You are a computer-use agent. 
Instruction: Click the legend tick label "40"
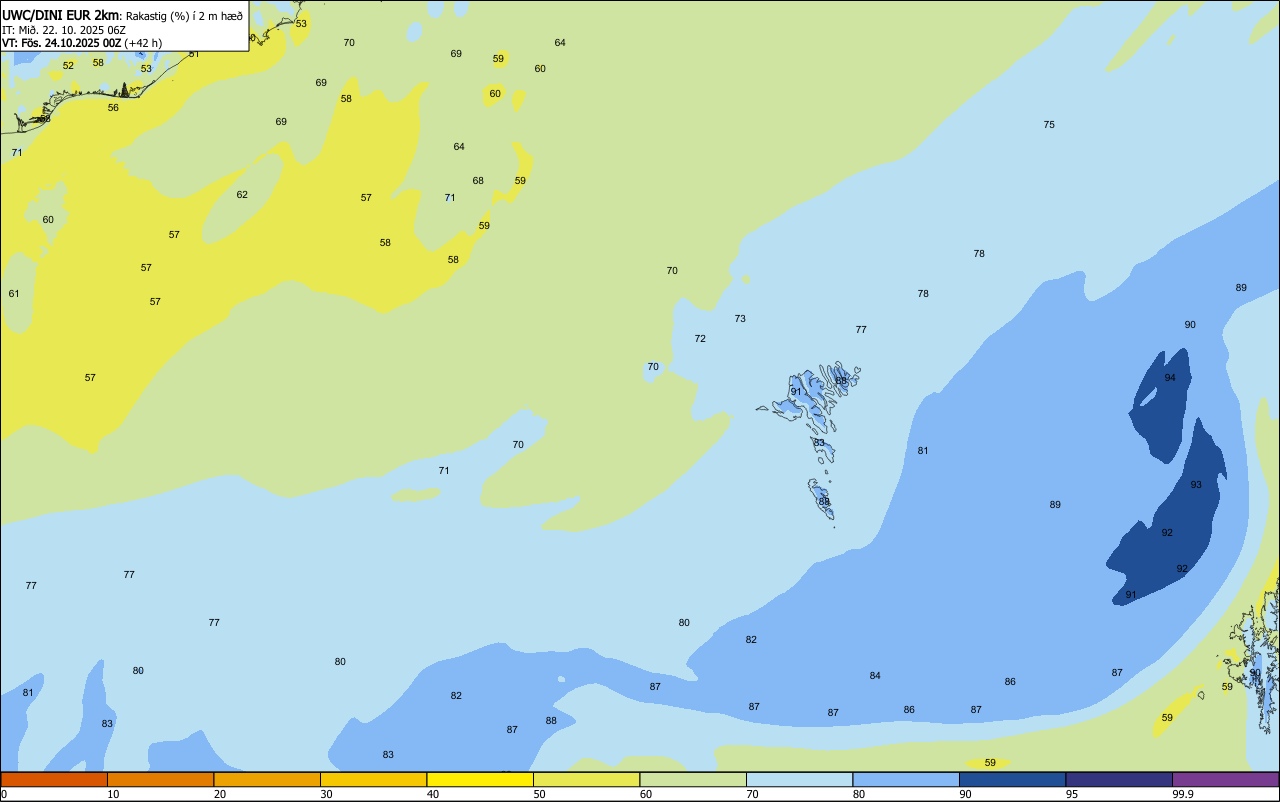pos(433,794)
